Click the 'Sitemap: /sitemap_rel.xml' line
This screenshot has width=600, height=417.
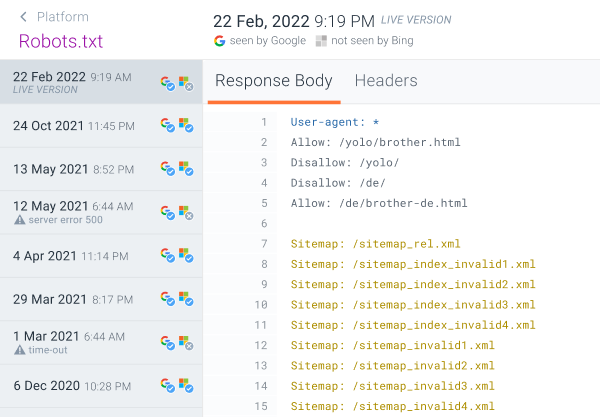(375, 244)
